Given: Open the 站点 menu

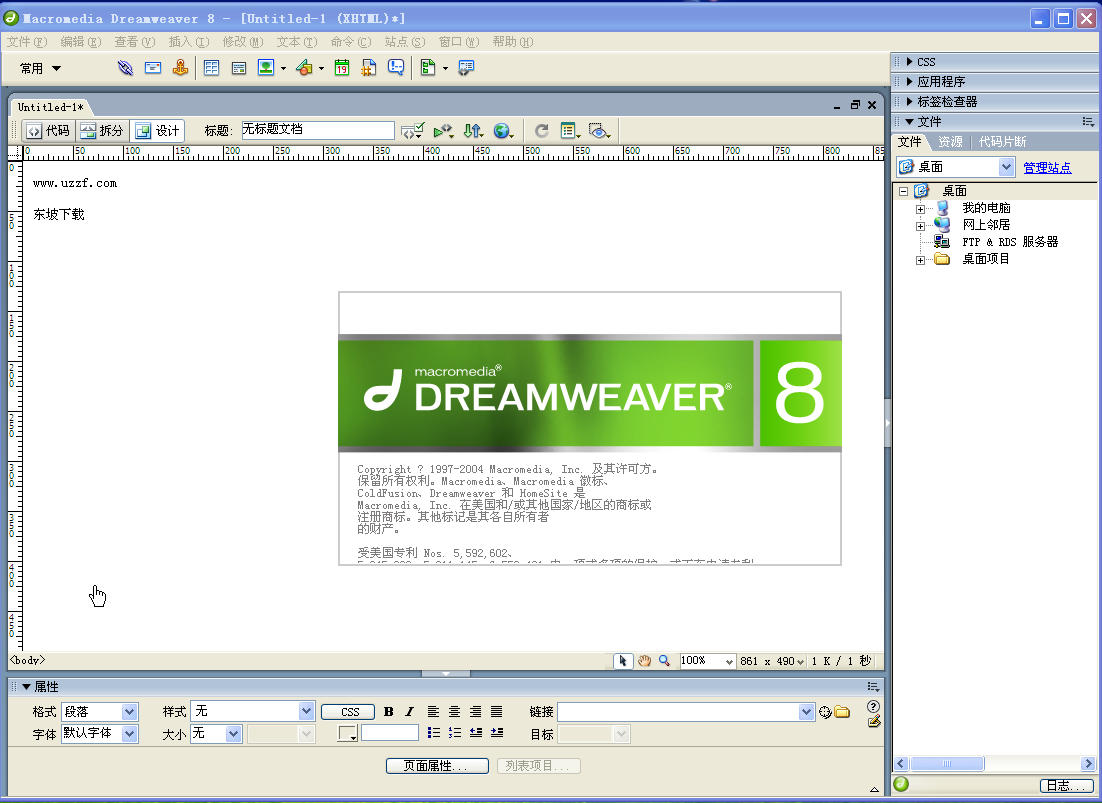Looking at the screenshot, I should pos(404,41).
